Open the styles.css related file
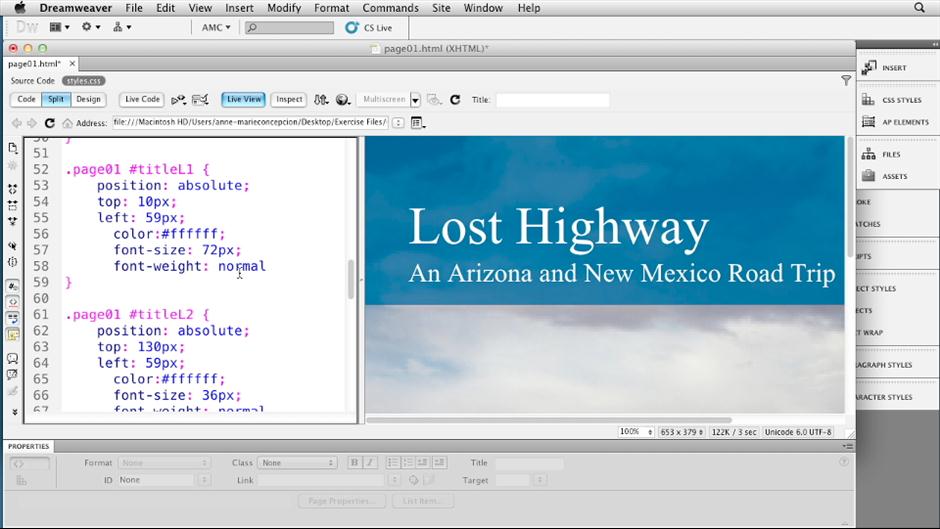Viewport: 940px width, 529px height. (x=83, y=80)
